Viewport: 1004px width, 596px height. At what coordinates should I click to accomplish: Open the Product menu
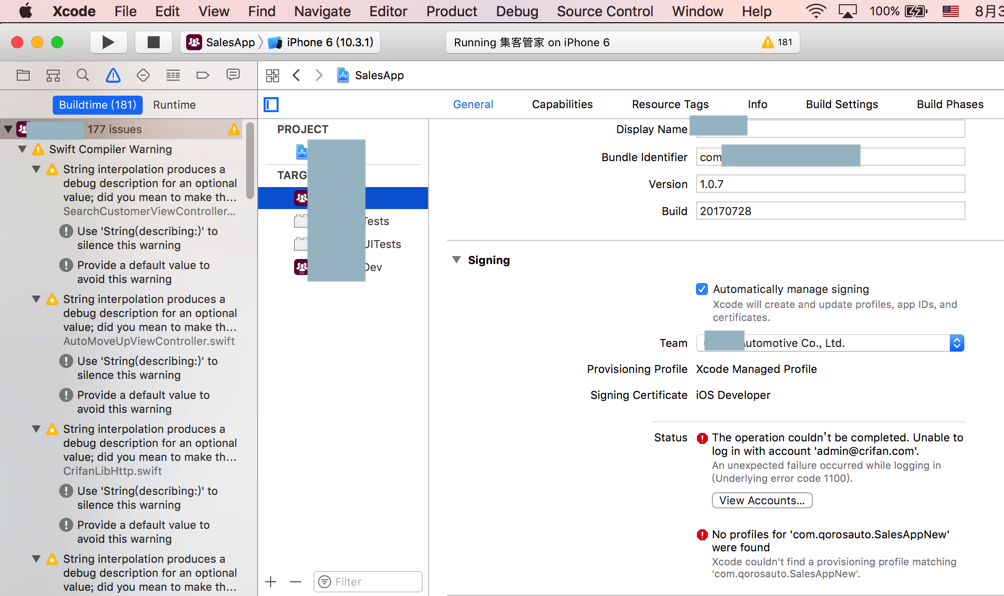tap(451, 11)
